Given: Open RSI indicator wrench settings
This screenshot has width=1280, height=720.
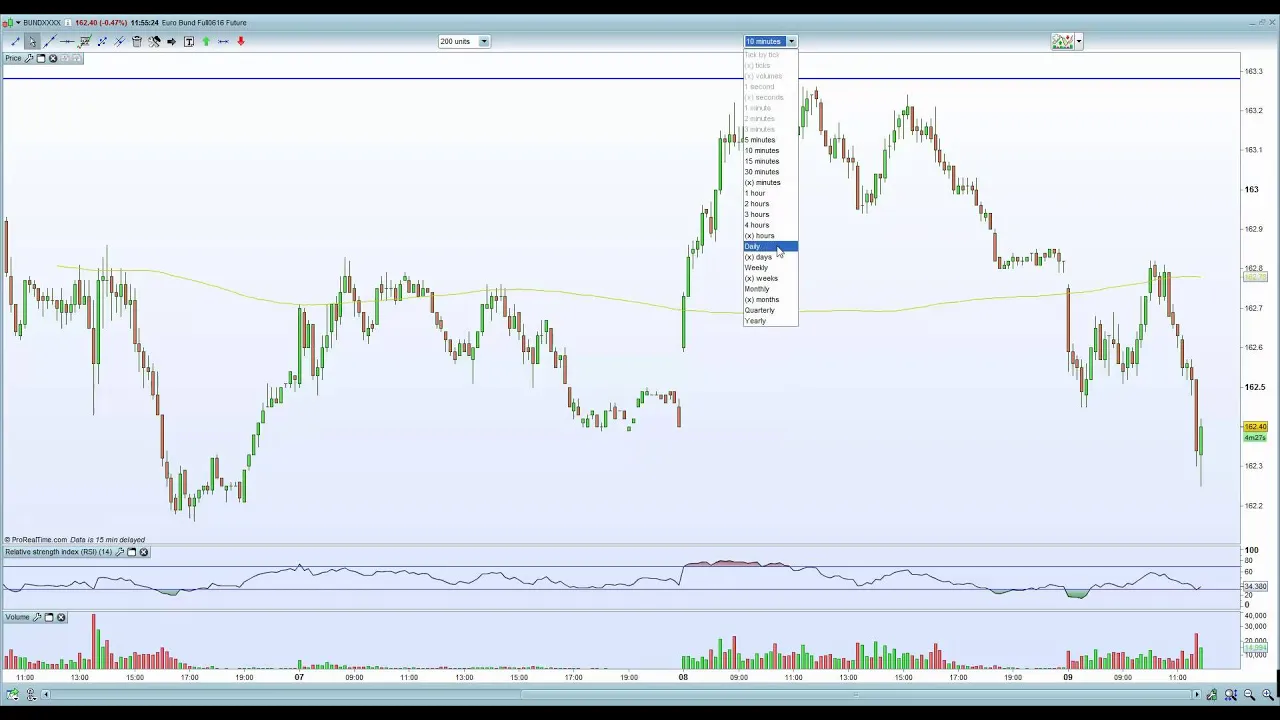Looking at the screenshot, I should [119, 552].
